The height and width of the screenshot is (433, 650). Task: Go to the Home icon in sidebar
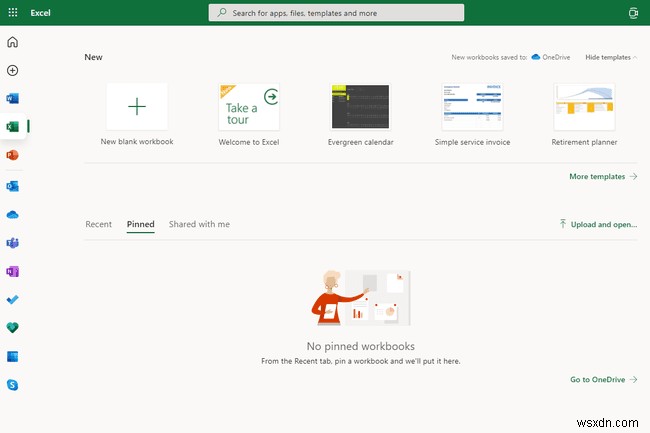(x=12, y=42)
